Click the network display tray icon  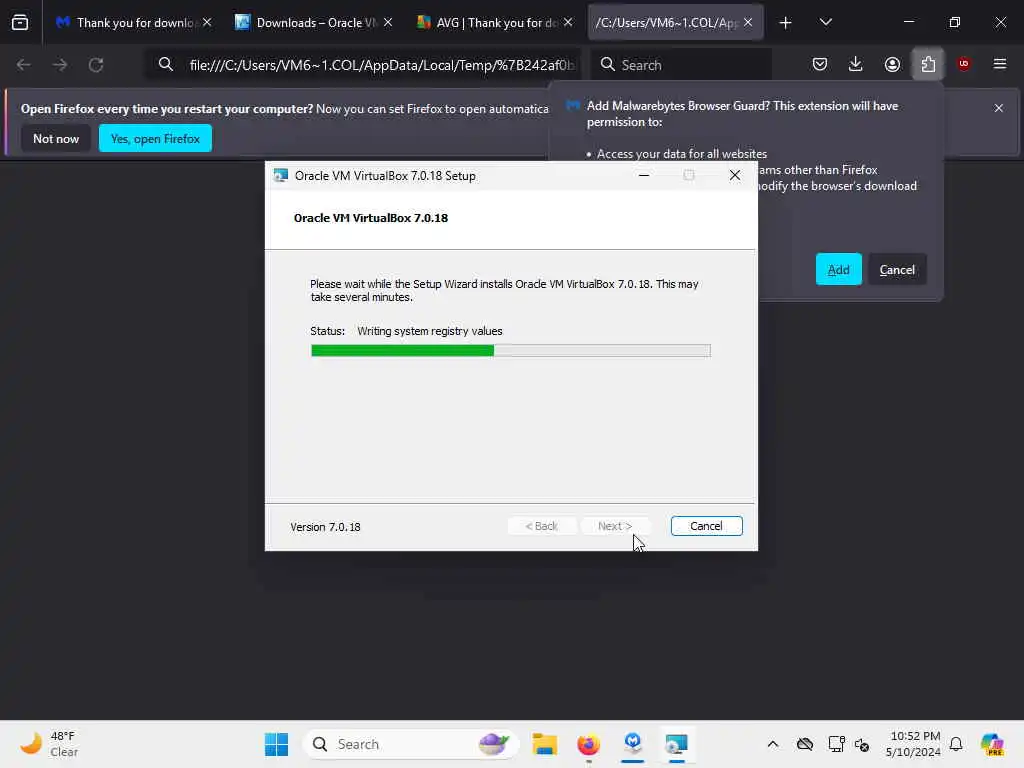[x=836, y=744]
